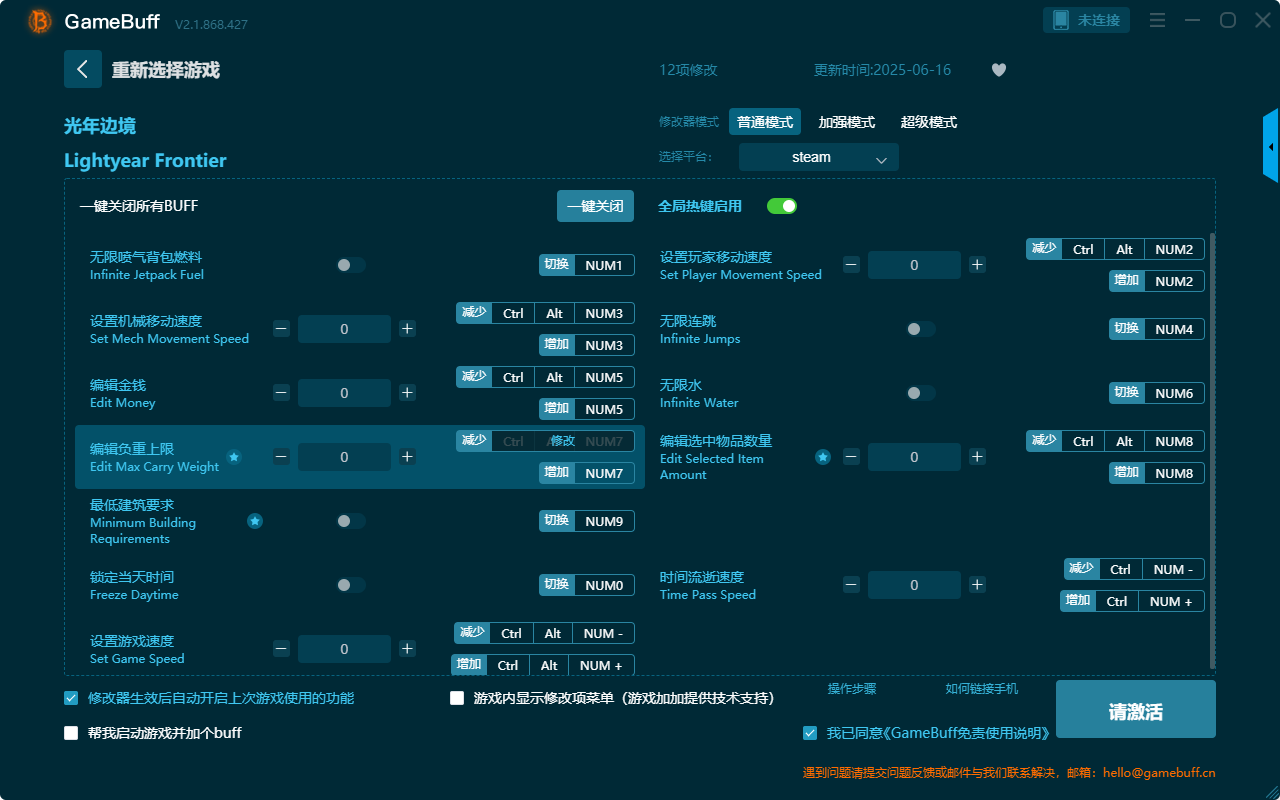Click NUM9 hotkey for Minimum Building Requirements
Screen dimensions: 1280x800
tap(587, 521)
